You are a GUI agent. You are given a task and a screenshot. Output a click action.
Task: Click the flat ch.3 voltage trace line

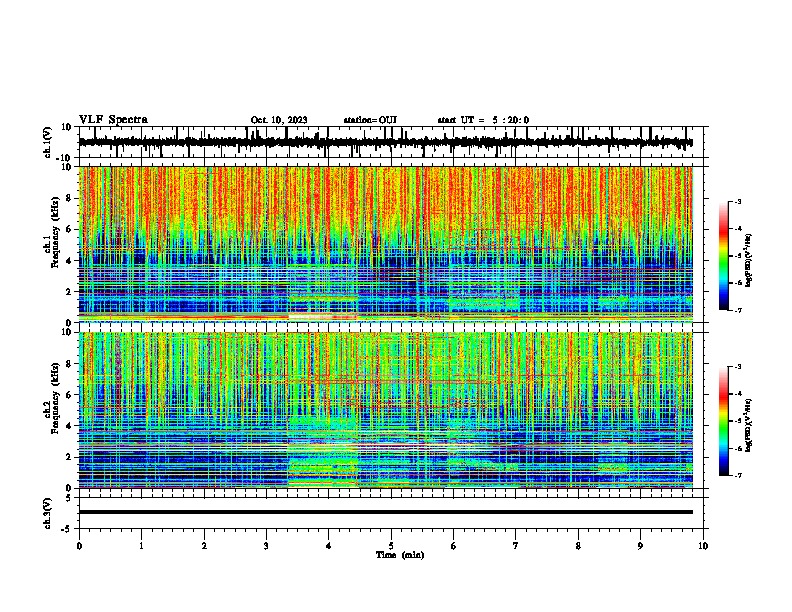coord(385,512)
